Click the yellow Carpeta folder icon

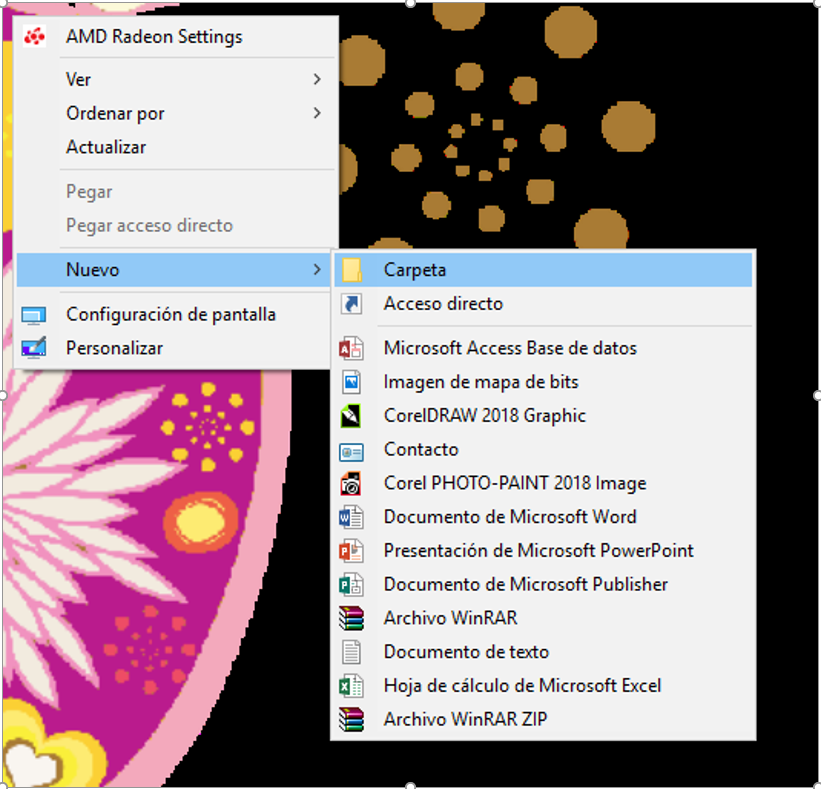point(351,270)
